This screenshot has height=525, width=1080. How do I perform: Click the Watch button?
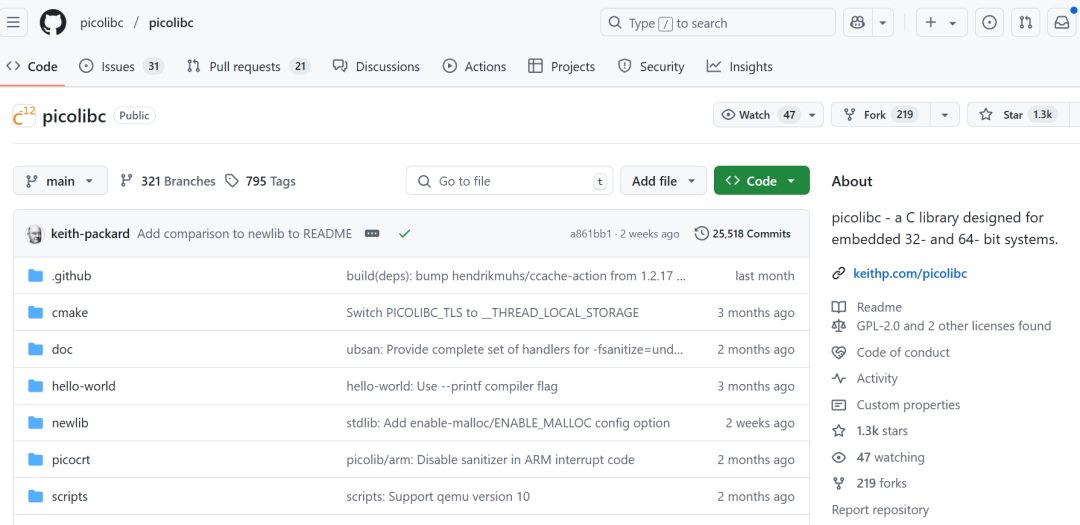tap(758, 115)
